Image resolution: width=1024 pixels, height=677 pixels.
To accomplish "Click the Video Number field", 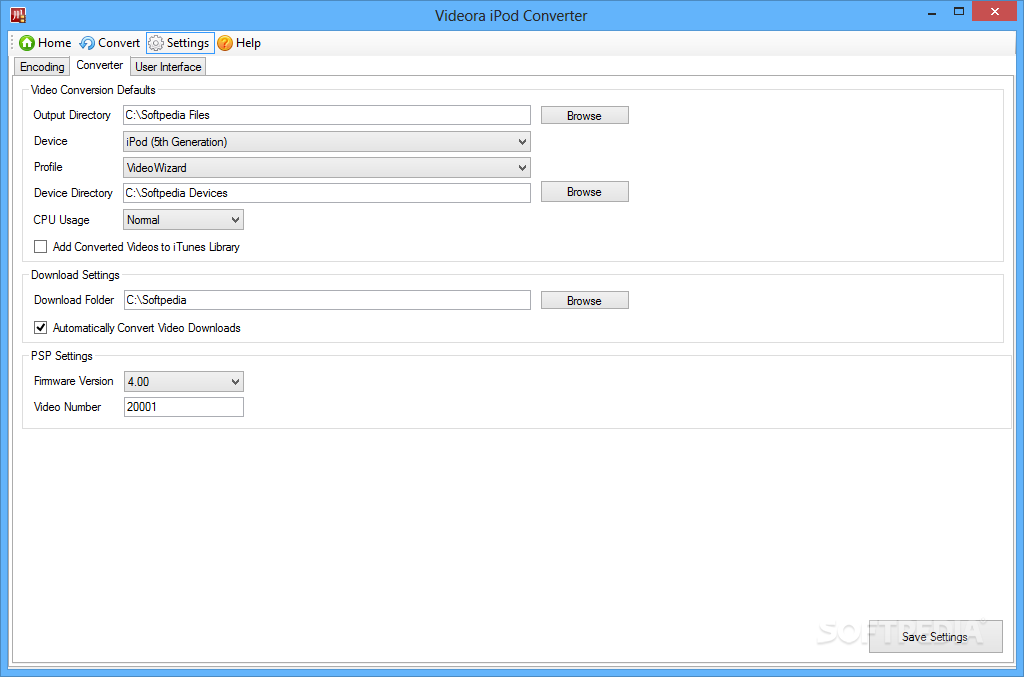I will click(x=184, y=407).
